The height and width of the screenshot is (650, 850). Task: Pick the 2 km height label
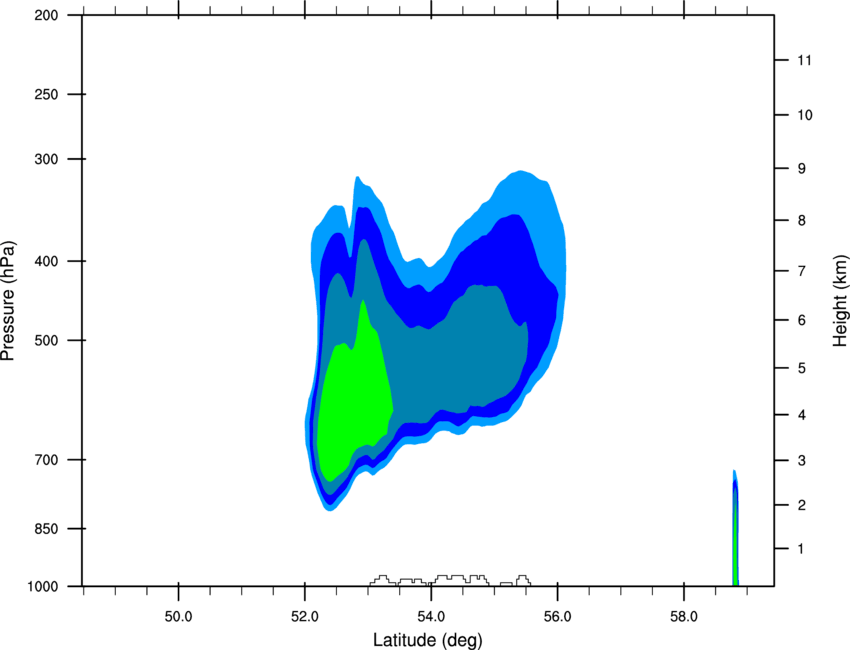802,505
